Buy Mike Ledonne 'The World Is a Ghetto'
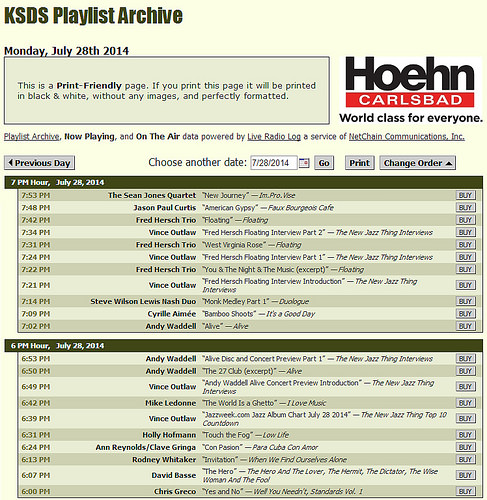The image size is (487, 500). 465,403
